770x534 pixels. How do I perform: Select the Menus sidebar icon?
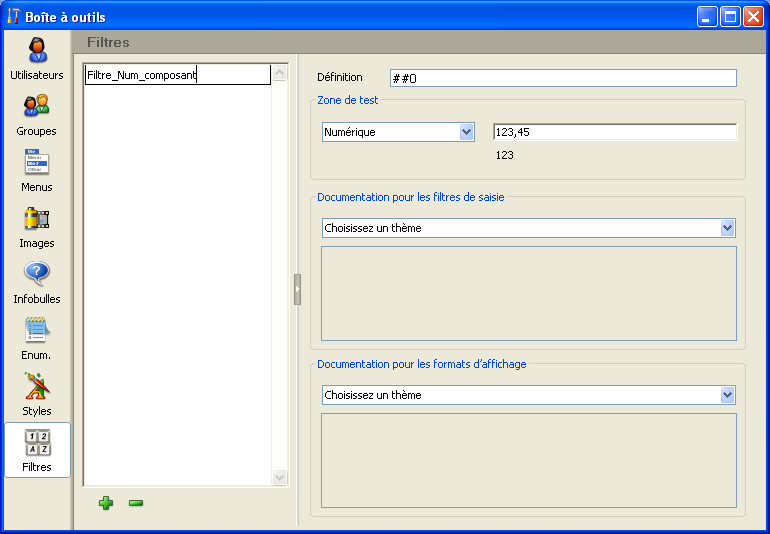click(x=37, y=171)
